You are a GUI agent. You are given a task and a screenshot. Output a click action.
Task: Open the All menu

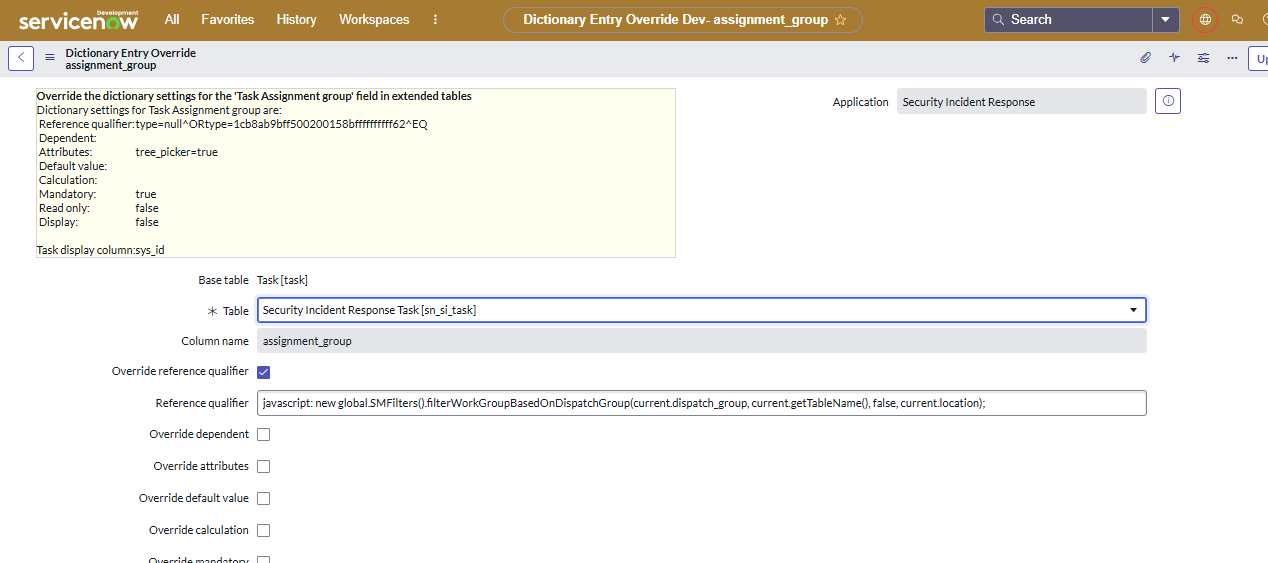[x=173, y=19]
